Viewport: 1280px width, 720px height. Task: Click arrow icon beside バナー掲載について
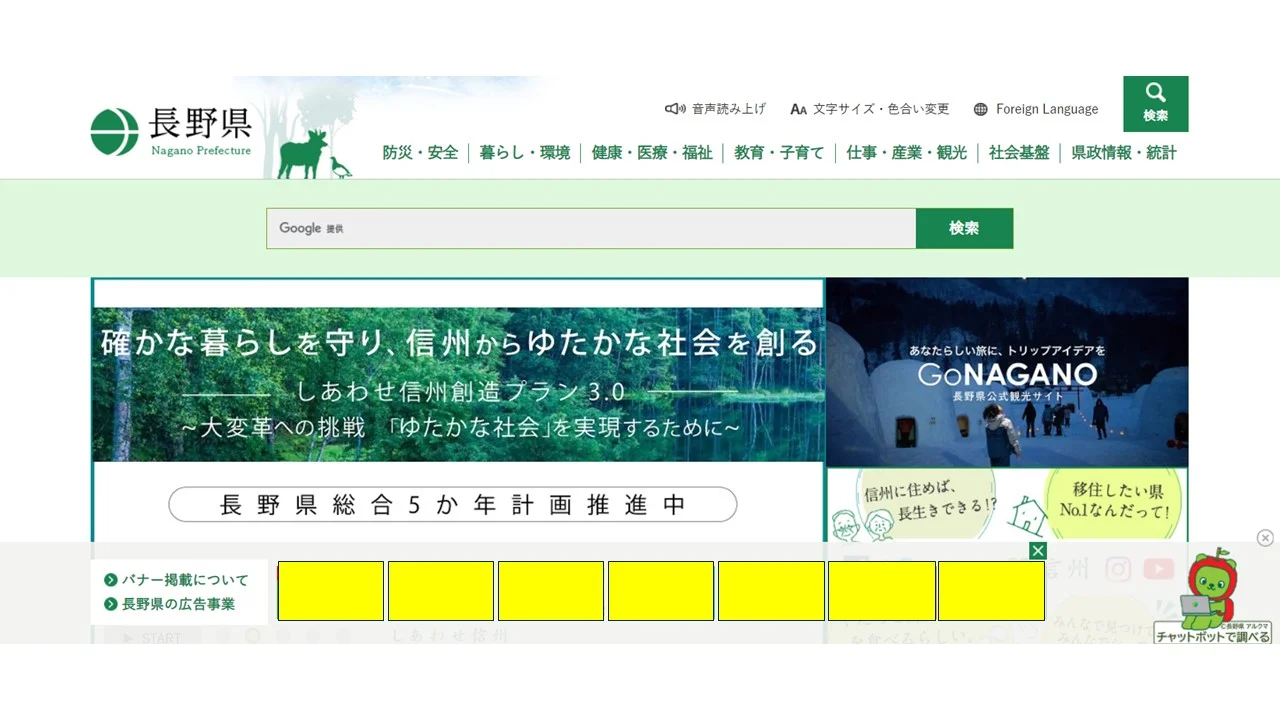pos(111,580)
